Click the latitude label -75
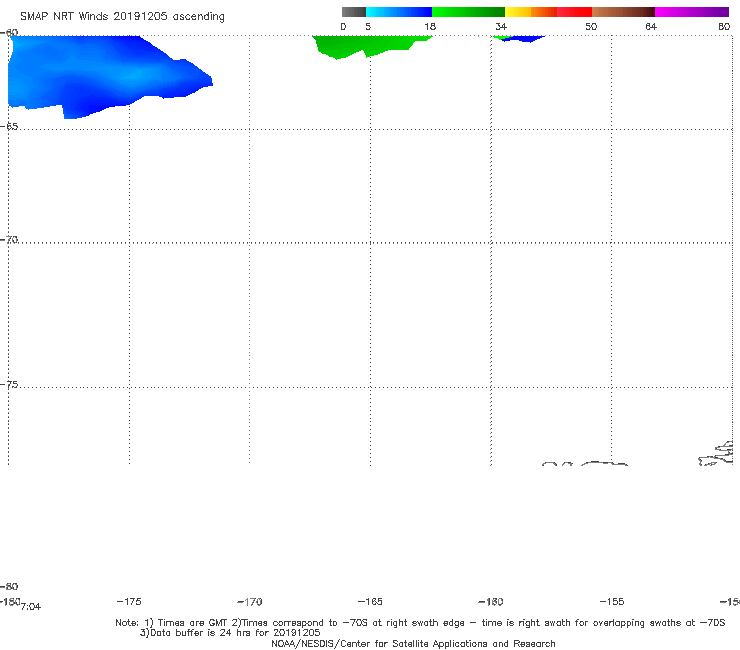740x650 pixels. (x=9, y=384)
